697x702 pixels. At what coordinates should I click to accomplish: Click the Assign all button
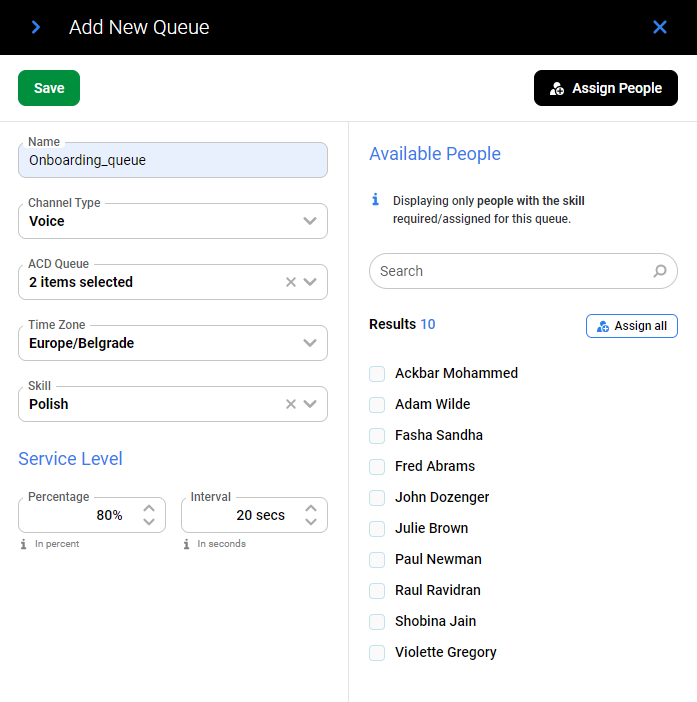coord(631,326)
